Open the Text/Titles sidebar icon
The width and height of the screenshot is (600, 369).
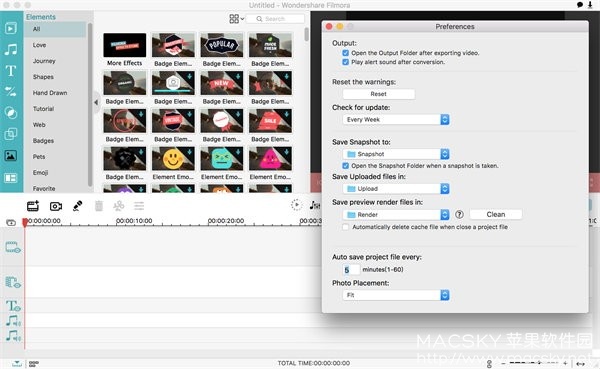(x=11, y=70)
